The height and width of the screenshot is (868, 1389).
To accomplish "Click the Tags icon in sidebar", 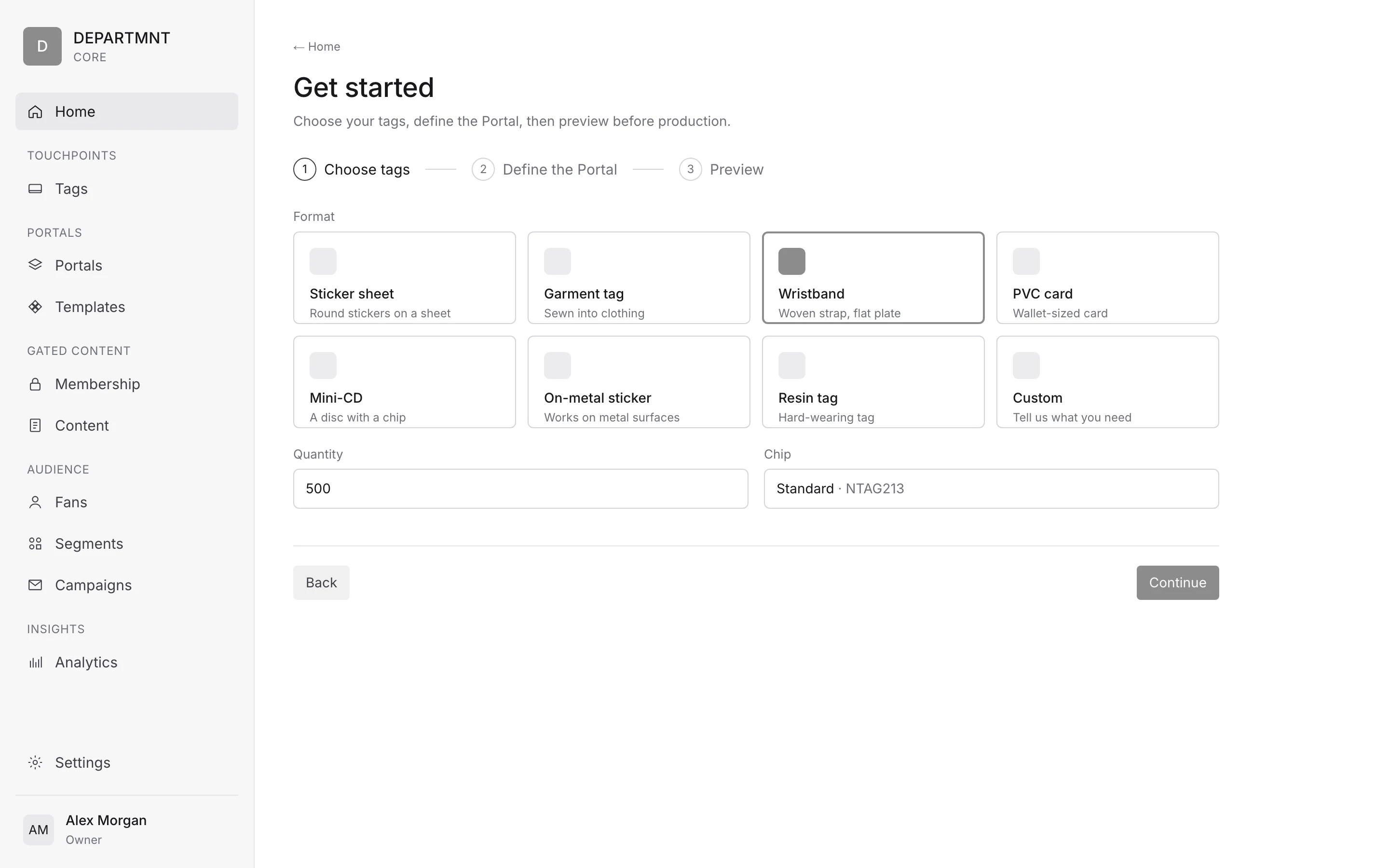I will (x=36, y=188).
